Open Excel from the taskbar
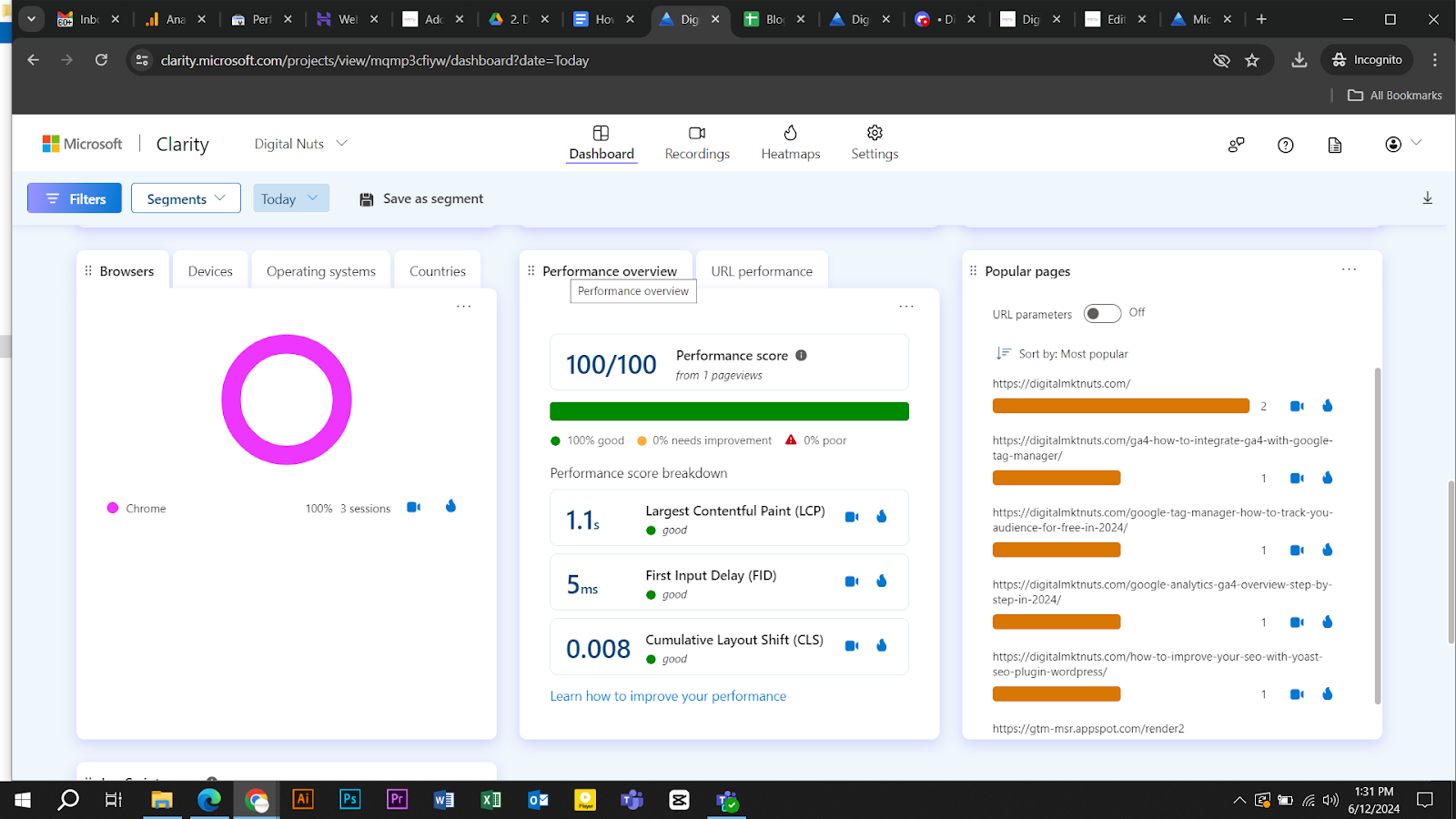The width and height of the screenshot is (1456, 819). (x=490, y=800)
